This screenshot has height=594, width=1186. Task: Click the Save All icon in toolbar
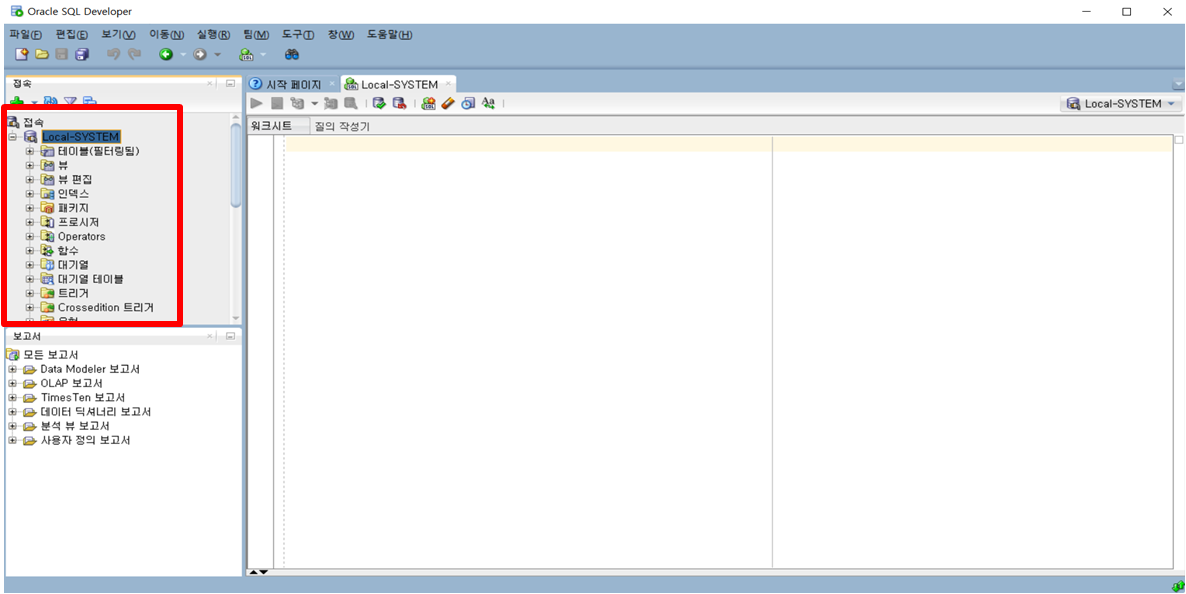(82, 54)
